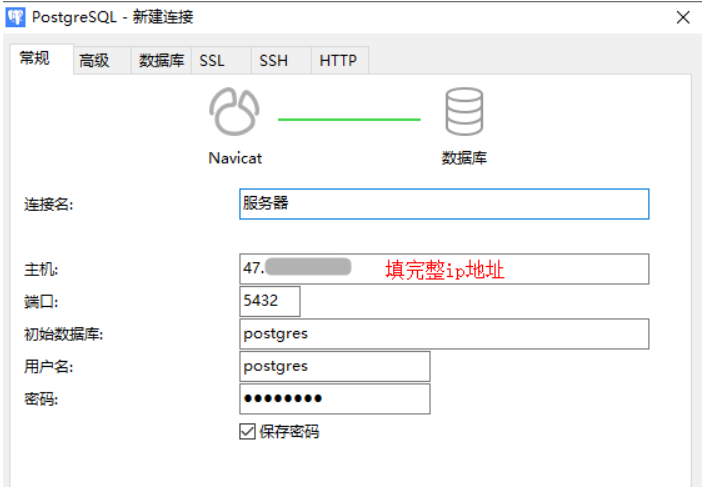Uncheck the 保存密码 checkbox

(247, 432)
